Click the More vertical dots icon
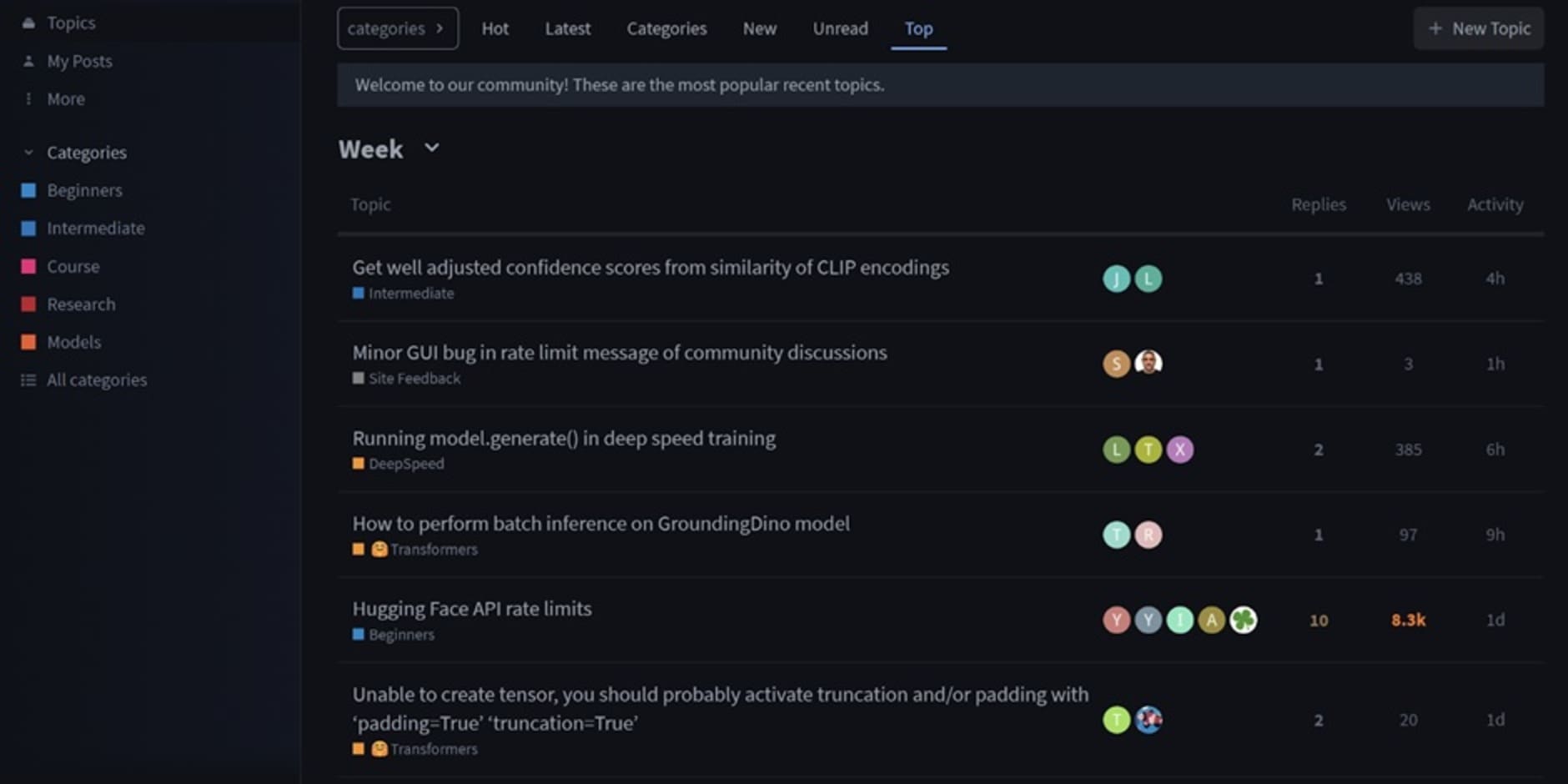1568x784 pixels. click(x=28, y=98)
